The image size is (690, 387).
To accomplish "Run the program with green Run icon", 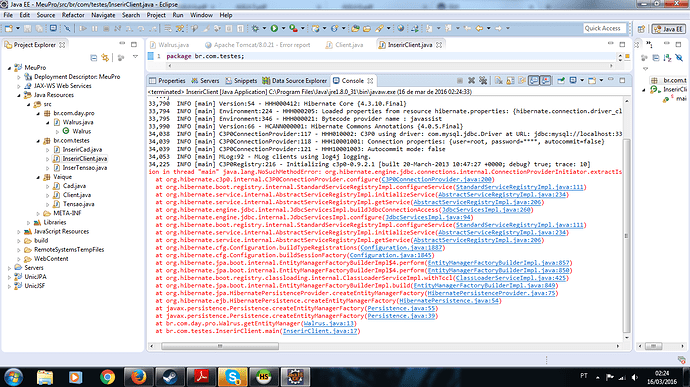I will [275, 29].
